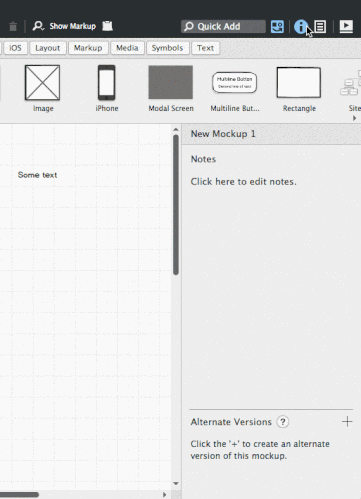The image size is (361, 499).
Task: Click the New Mockup 1 title
Action: click(x=223, y=134)
